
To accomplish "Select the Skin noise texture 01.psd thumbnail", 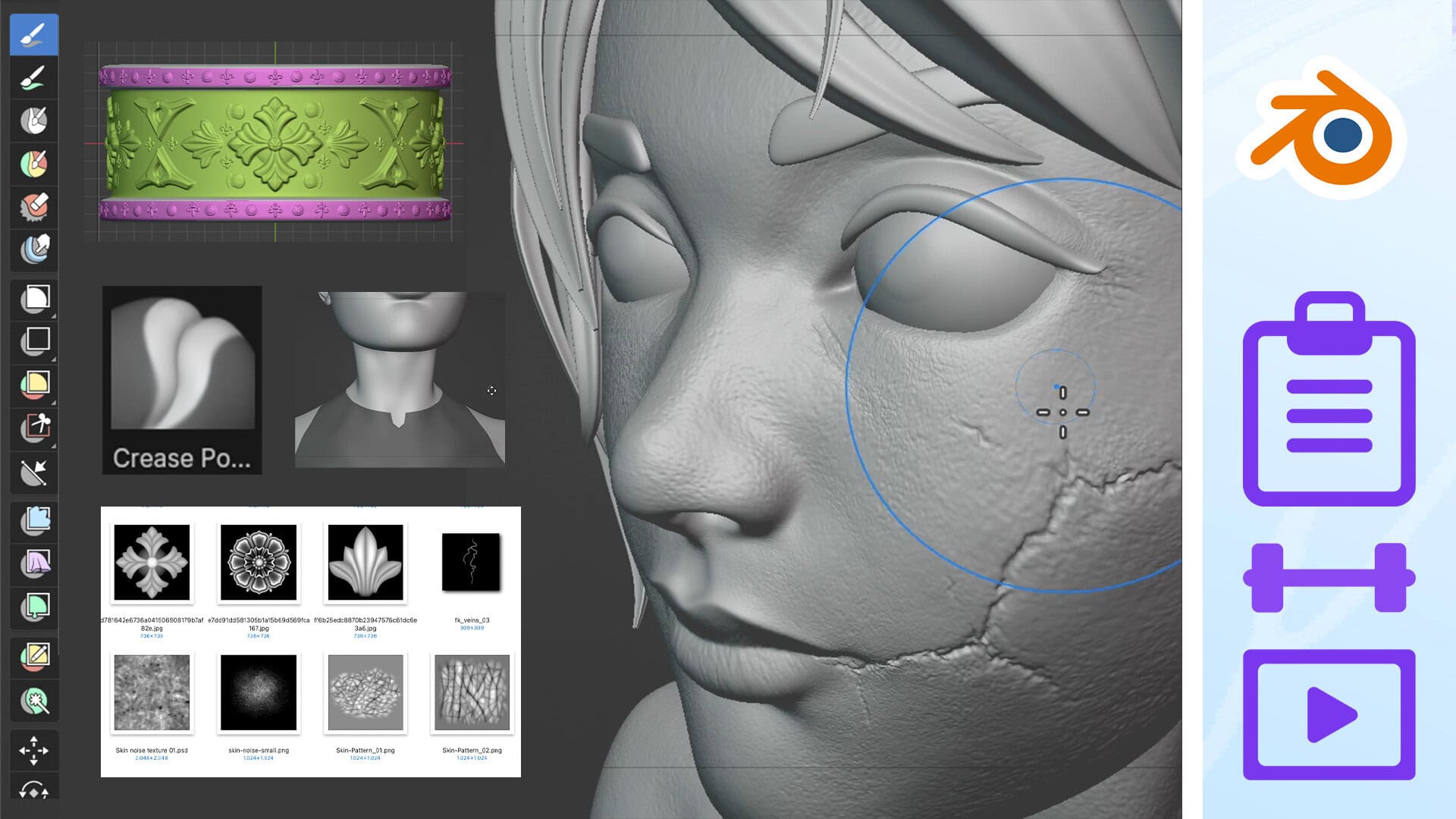I will click(x=152, y=693).
